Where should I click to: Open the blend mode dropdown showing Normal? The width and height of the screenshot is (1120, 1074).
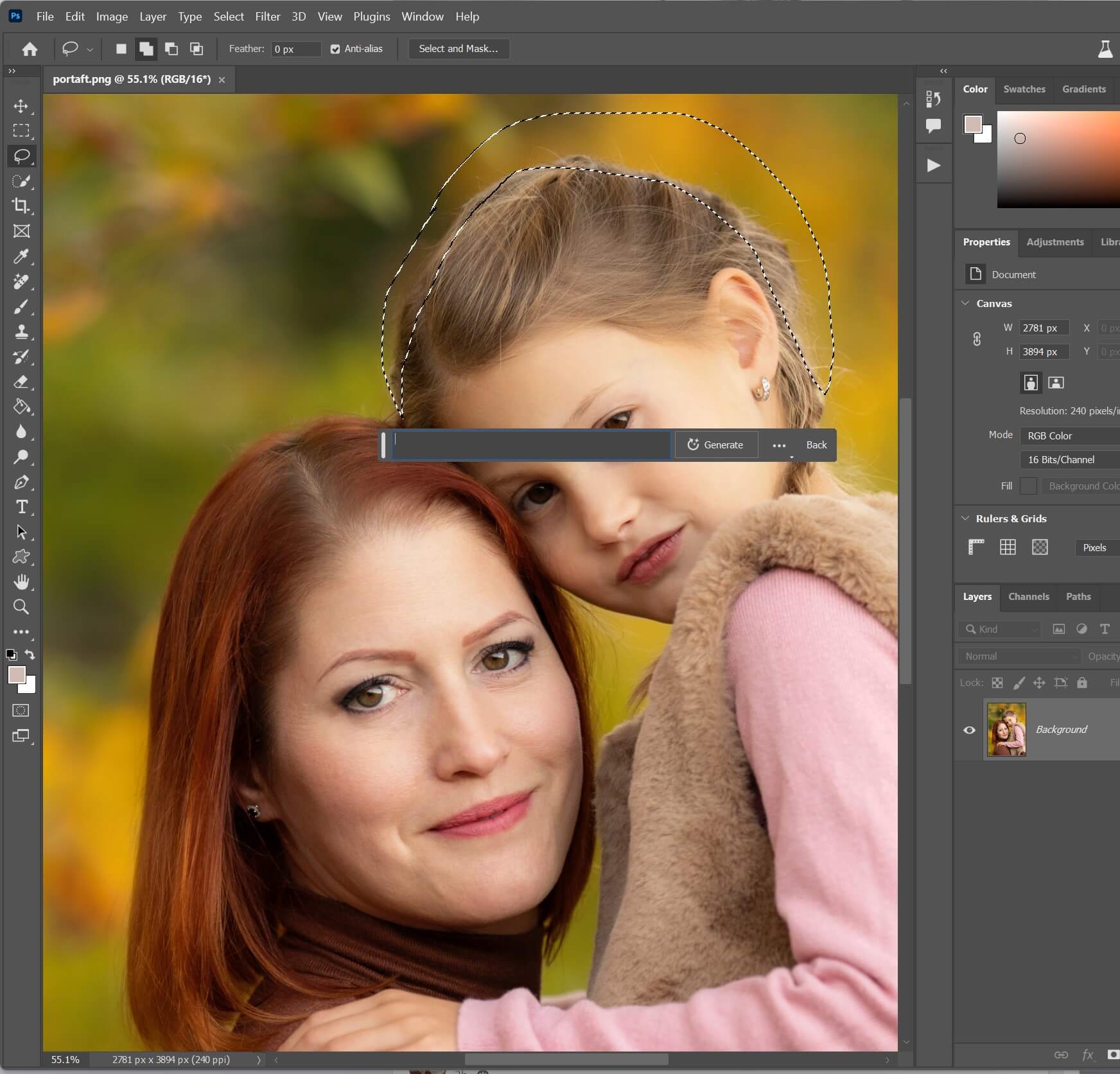click(x=1018, y=656)
